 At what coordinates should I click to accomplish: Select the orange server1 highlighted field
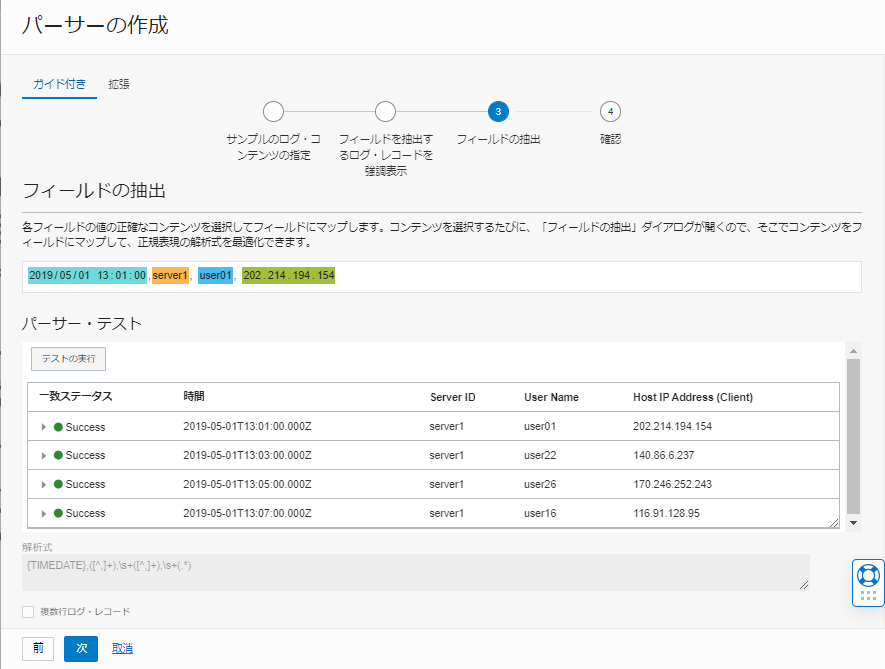tap(170, 275)
